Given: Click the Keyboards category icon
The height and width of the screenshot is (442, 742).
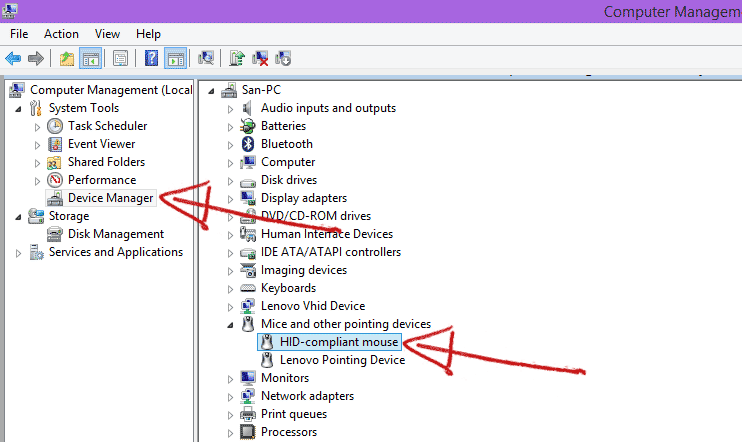Looking at the screenshot, I should point(248,288).
